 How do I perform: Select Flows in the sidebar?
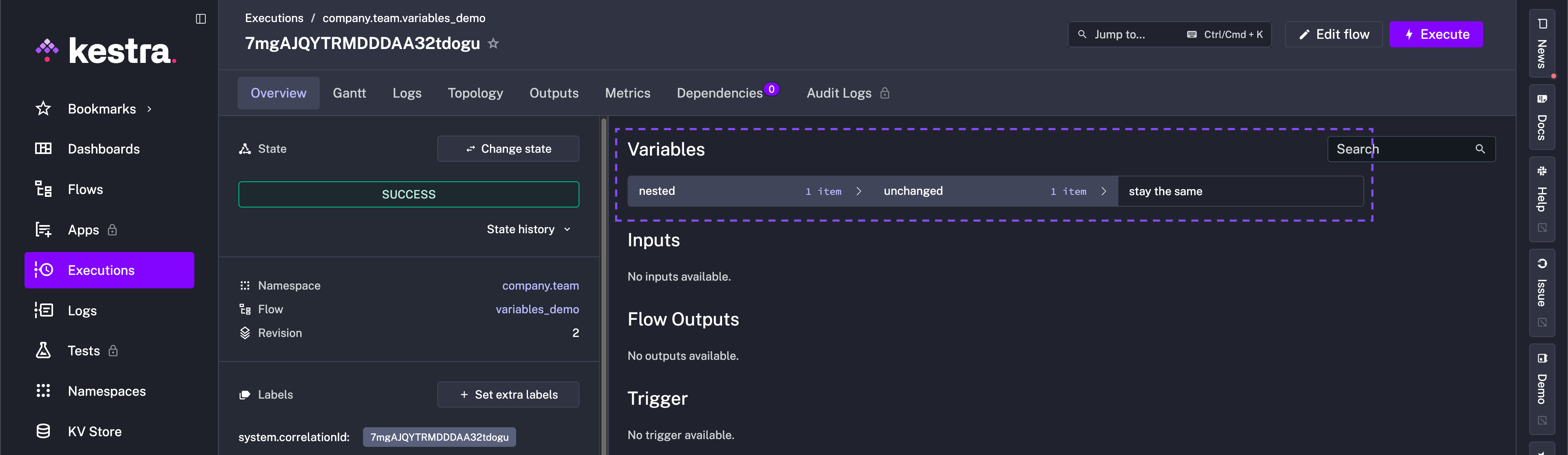tap(86, 189)
